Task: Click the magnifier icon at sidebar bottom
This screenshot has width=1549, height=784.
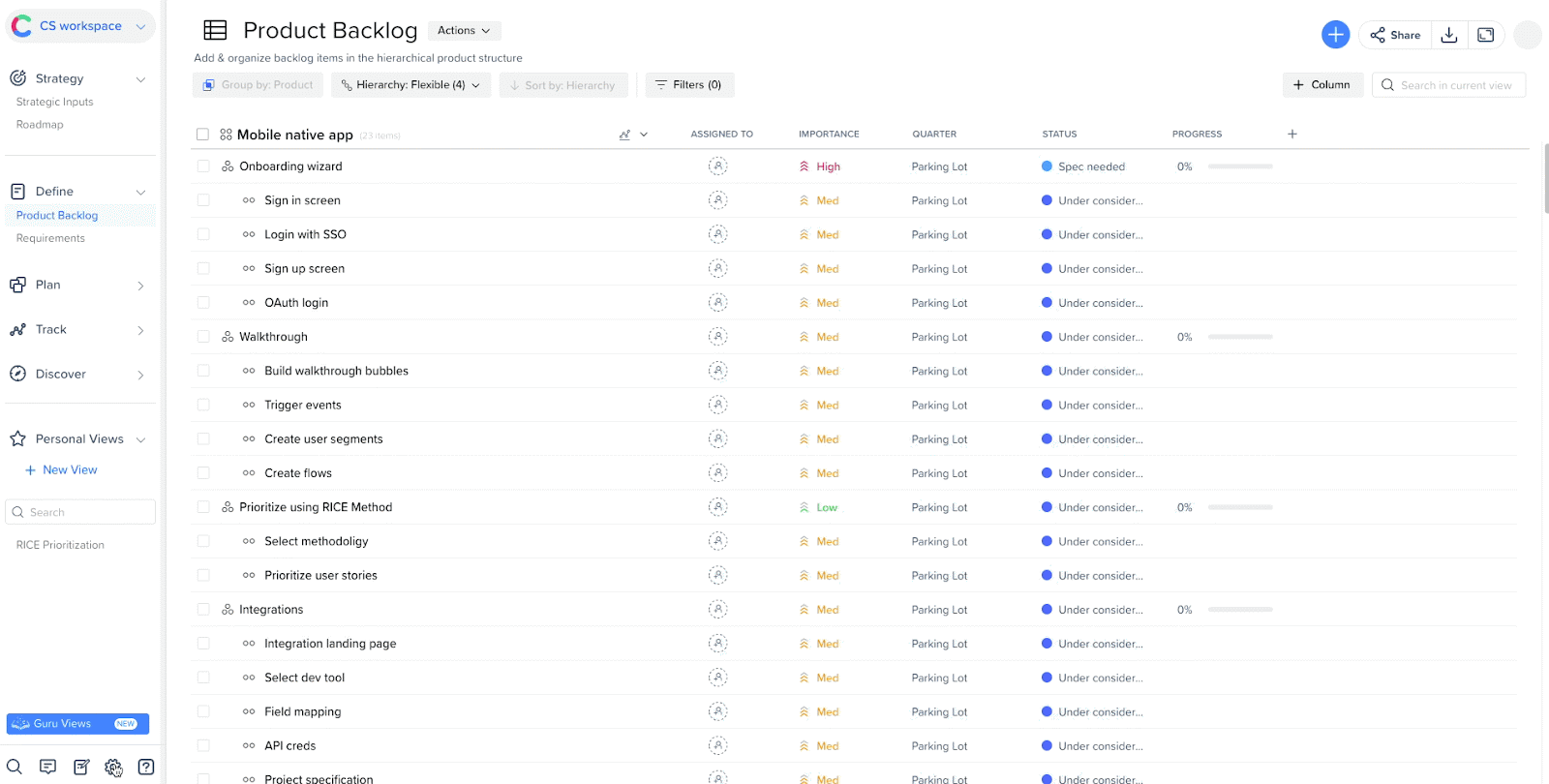Action: (x=15, y=767)
